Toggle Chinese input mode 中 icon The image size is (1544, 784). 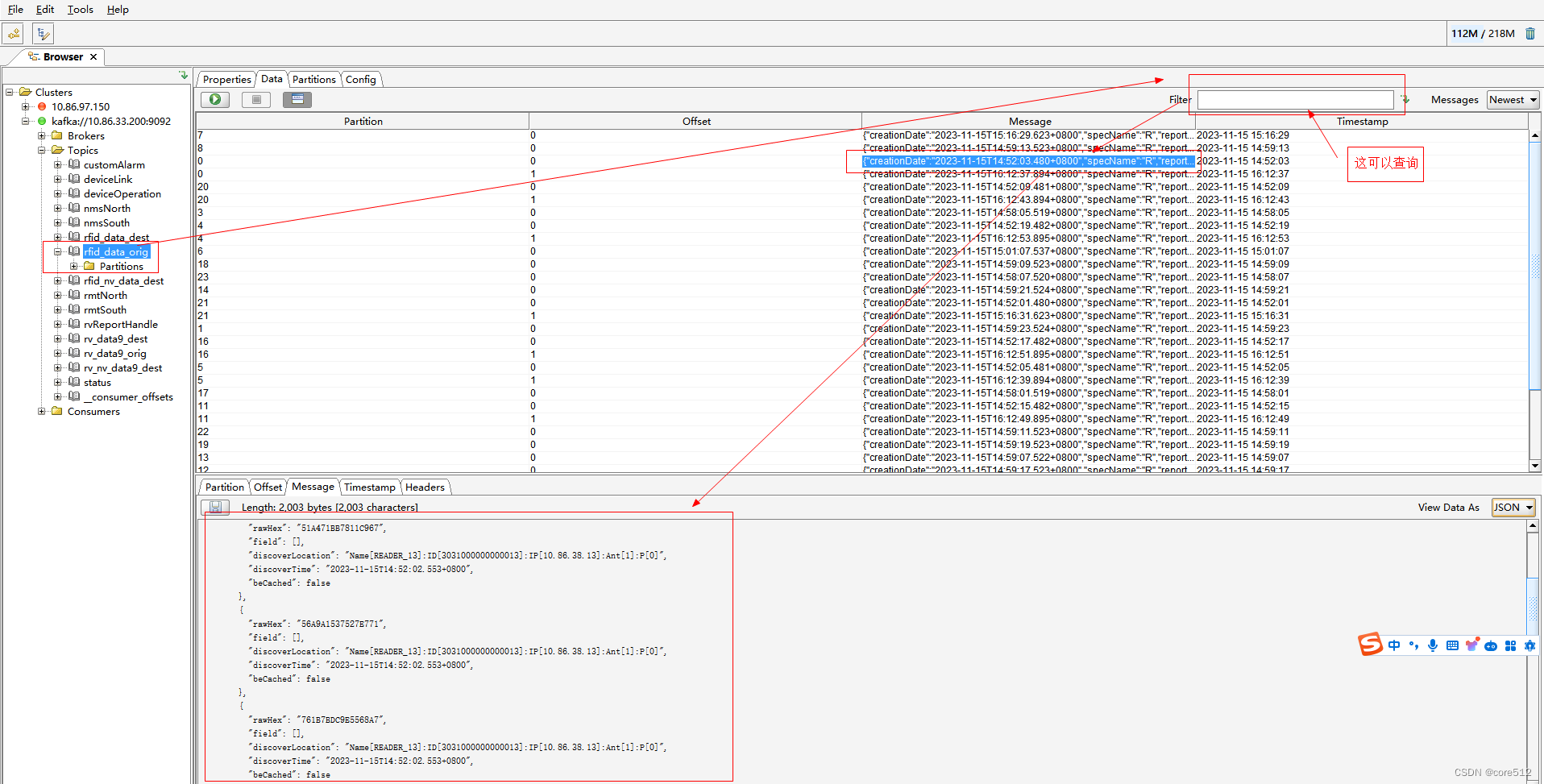pyautogui.click(x=1394, y=645)
